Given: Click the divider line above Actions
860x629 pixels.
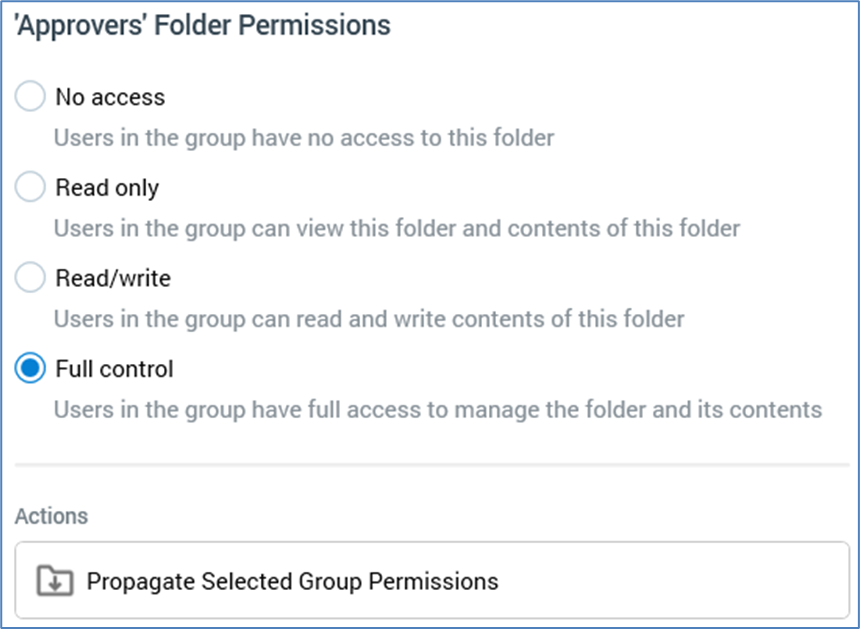Looking at the screenshot, I should coord(430,464).
